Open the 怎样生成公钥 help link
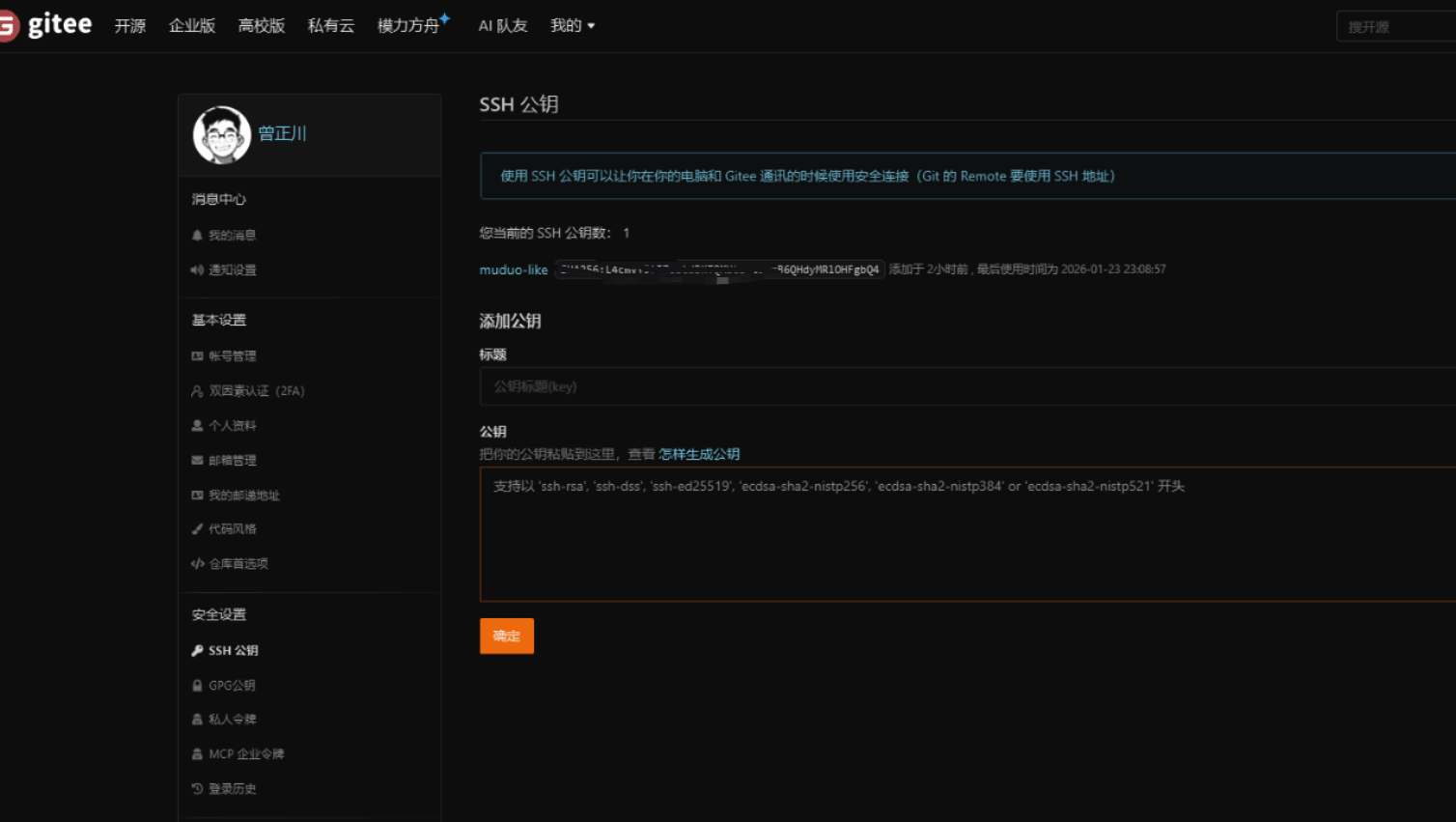1456x822 pixels. tap(698, 453)
